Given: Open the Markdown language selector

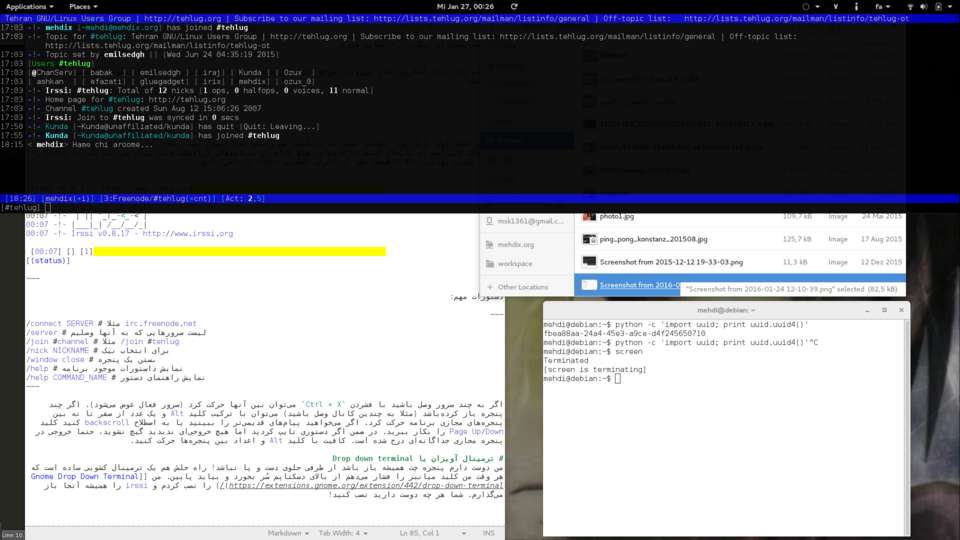Looking at the screenshot, I should point(287,533).
